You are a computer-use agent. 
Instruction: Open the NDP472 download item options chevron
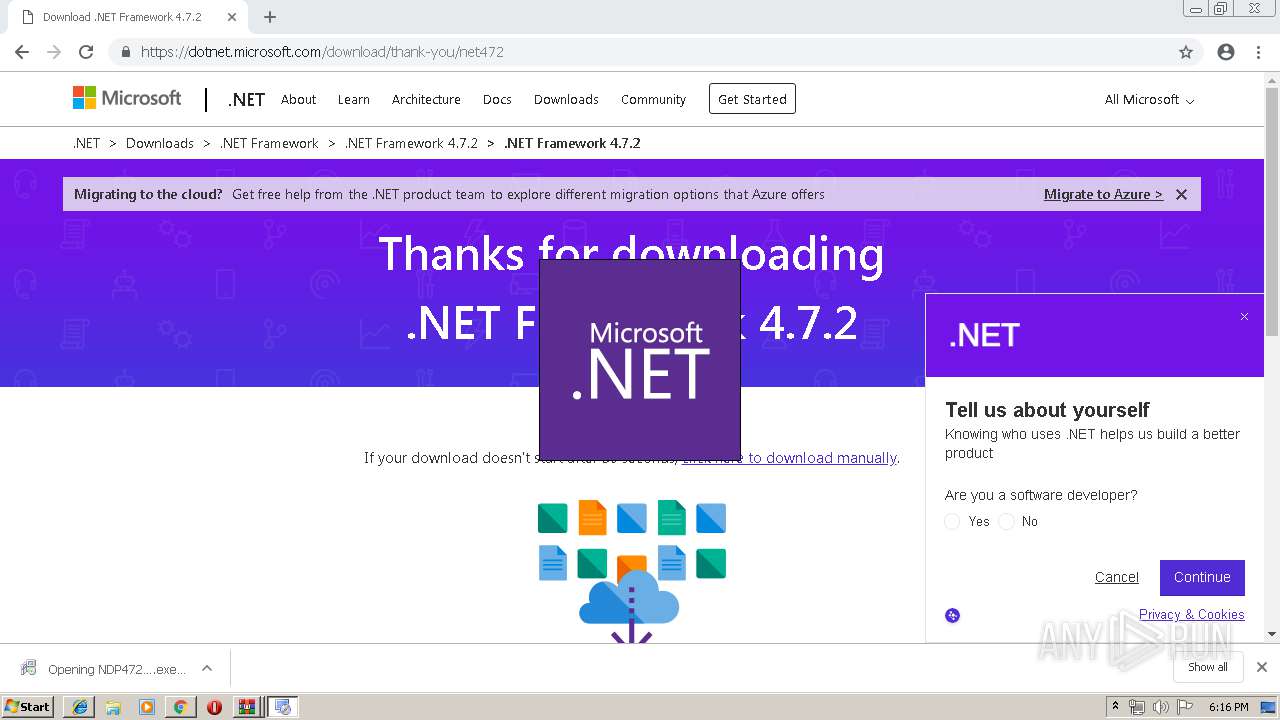(x=207, y=668)
